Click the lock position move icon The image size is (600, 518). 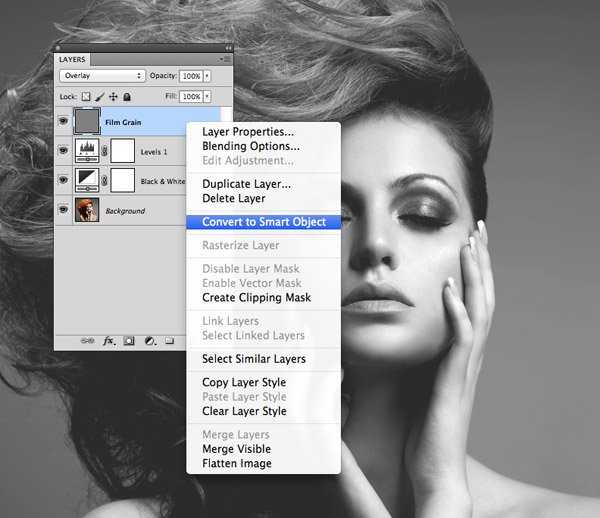point(114,96)
